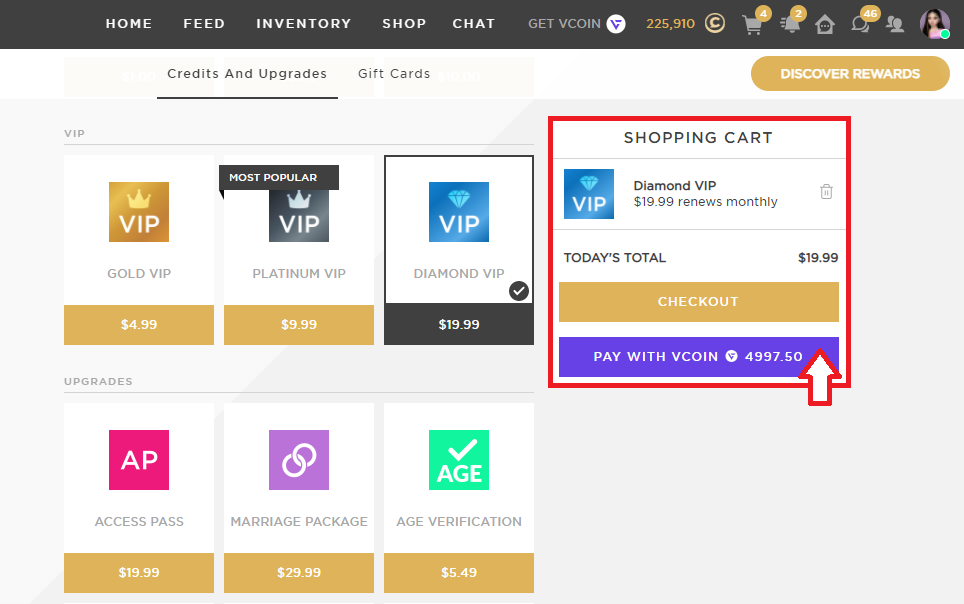
Task: Click the Pay With VCoin purple bar
Action: point(698,357)
